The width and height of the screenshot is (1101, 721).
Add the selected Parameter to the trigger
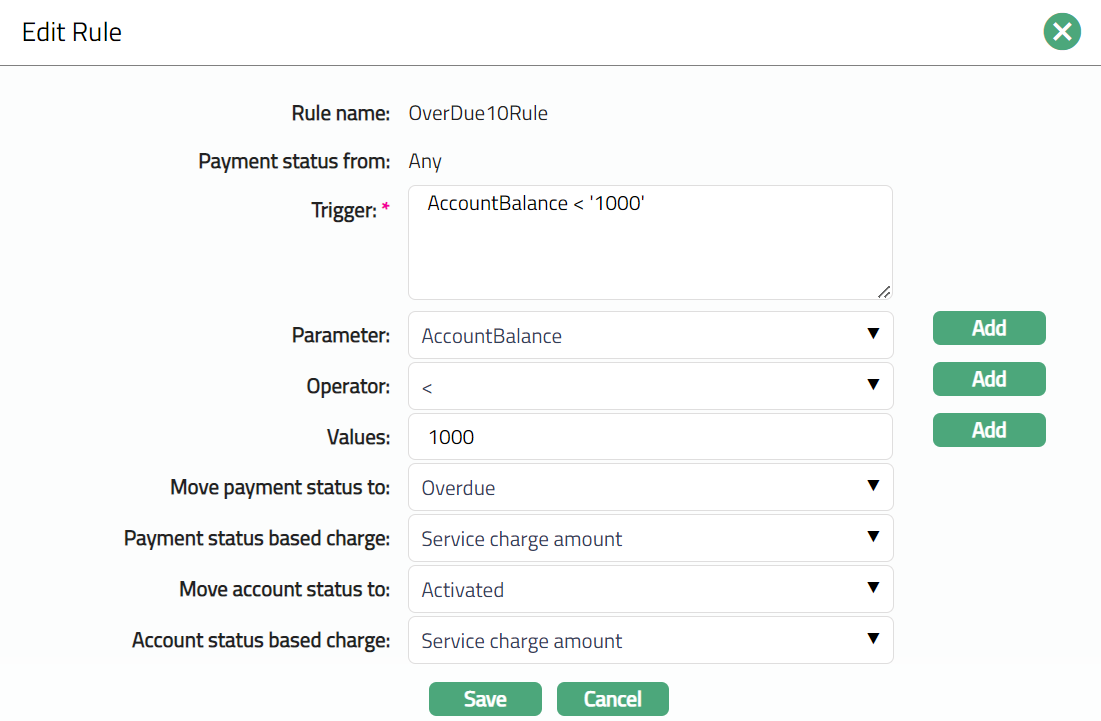pyautogui.click(x=989, y=328)
